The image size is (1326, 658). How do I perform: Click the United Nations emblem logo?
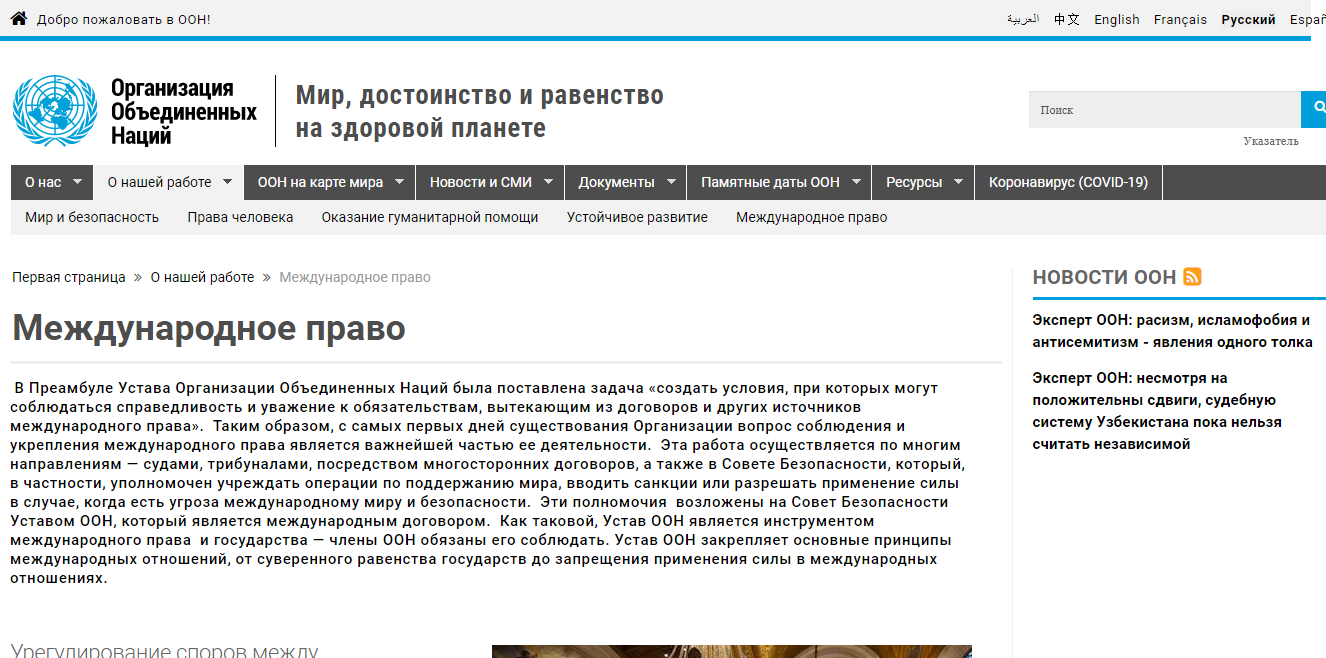coord(53,111)
